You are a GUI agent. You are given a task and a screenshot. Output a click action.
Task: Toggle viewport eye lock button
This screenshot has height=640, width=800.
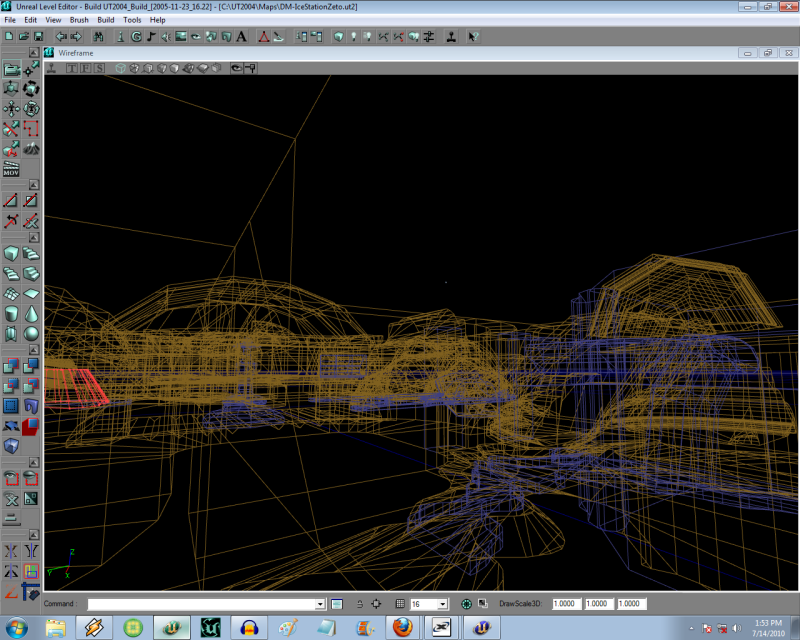click(x=236, y=68)
